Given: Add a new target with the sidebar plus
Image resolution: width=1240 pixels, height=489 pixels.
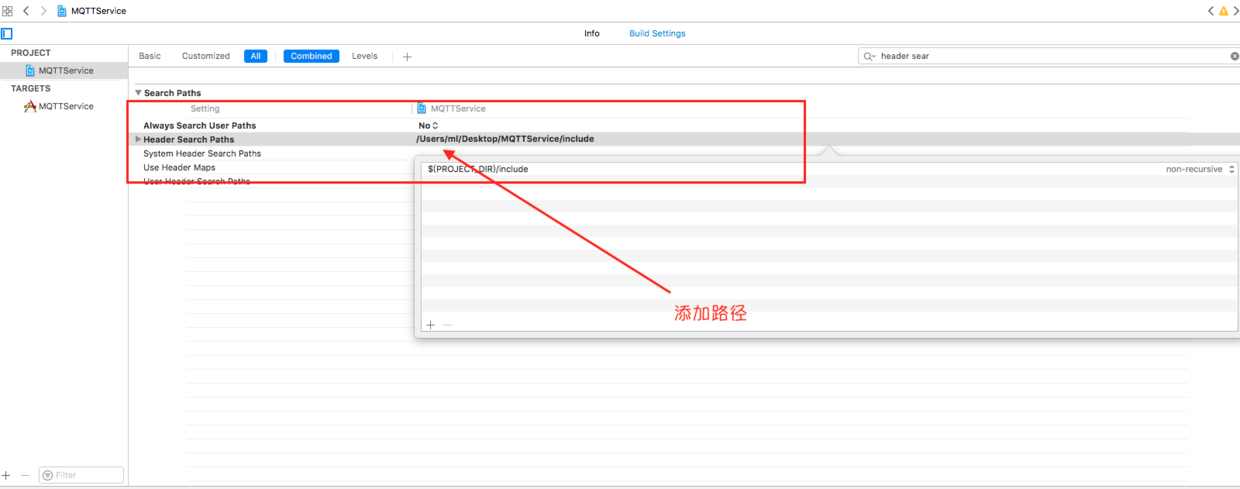Looking at the screenshot, I should pyautogui.click(x=6, y=475).
